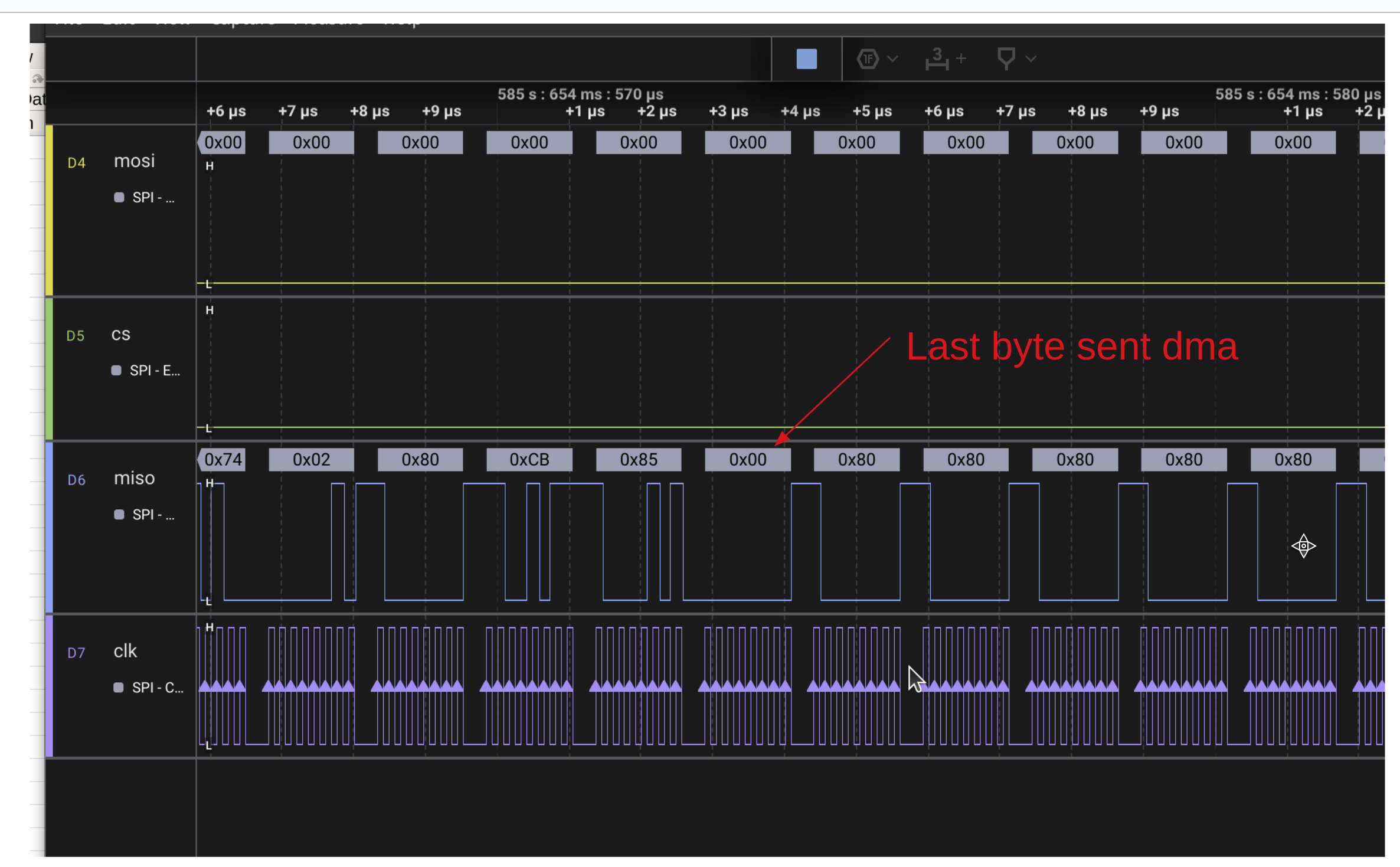The height and width of the screenshot is (867, 1400).
Task: Expand the chevron next to the trigger icon
Action: [1031, 59]
